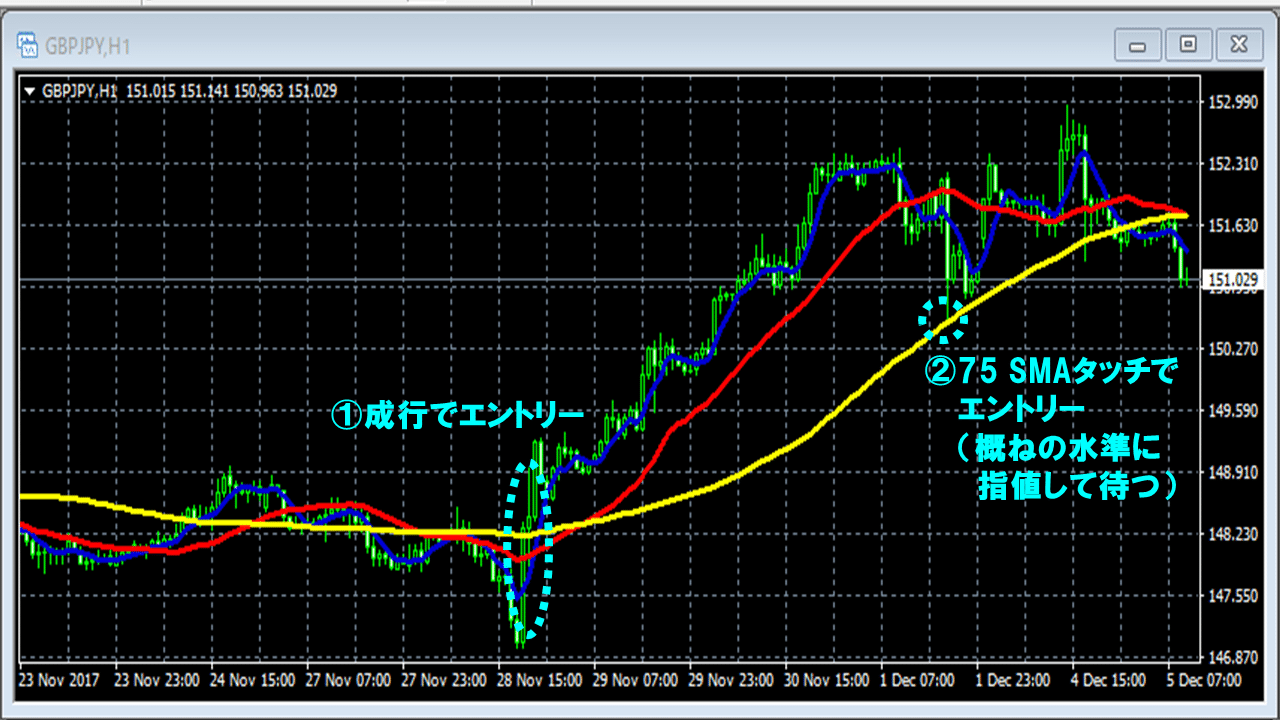This screenshot has height=720, width=1280.
Task: Select the 23 Nov 2017 time label
Action: 60,680
